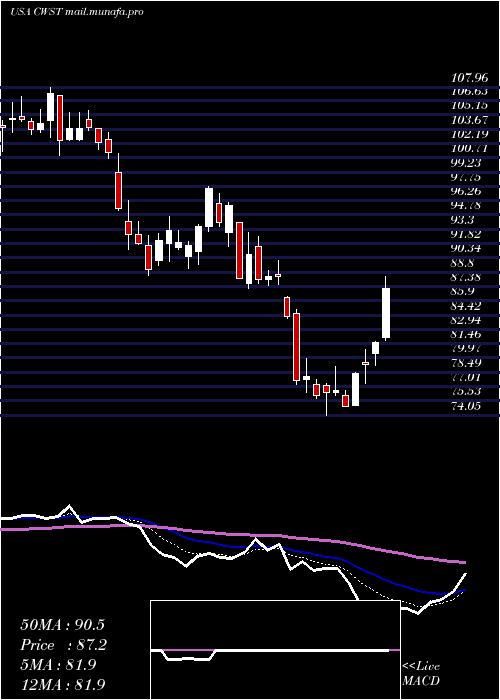Pick the 100.71 price axis value
The image size is (500, 700).
(x=469, y=149)
